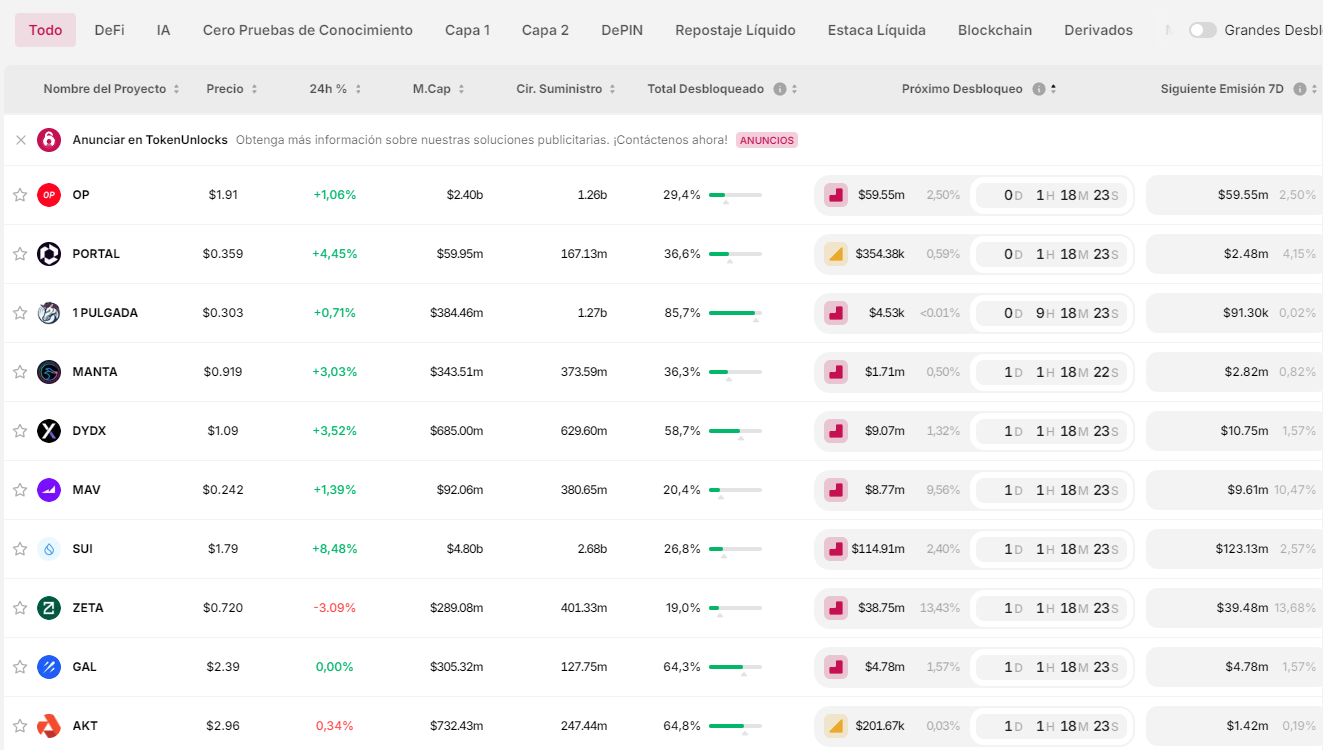The width and height of the screenshot is (1323, 750).
Task: Star the ZETA token row
Action: pos(20,608)
